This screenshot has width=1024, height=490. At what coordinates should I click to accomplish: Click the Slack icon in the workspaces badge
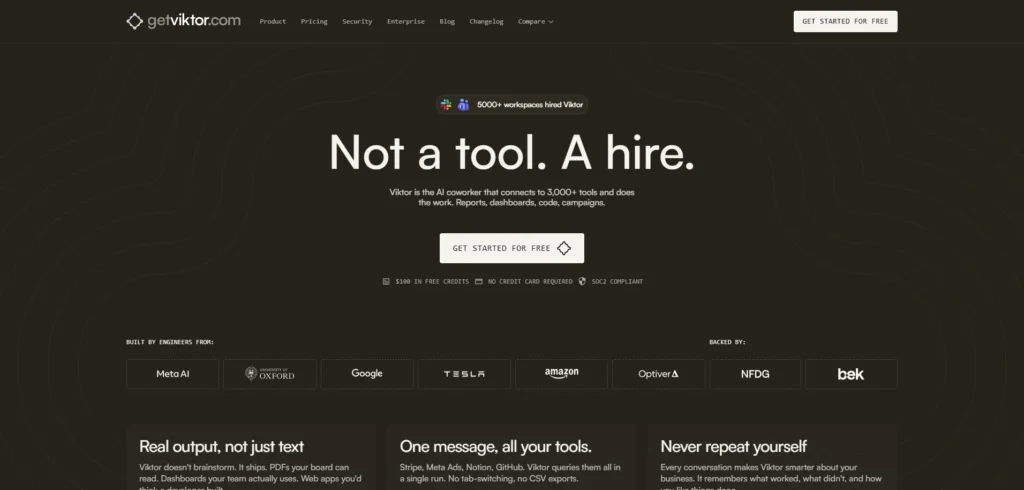pyautogui.click(x=447, y=105)
